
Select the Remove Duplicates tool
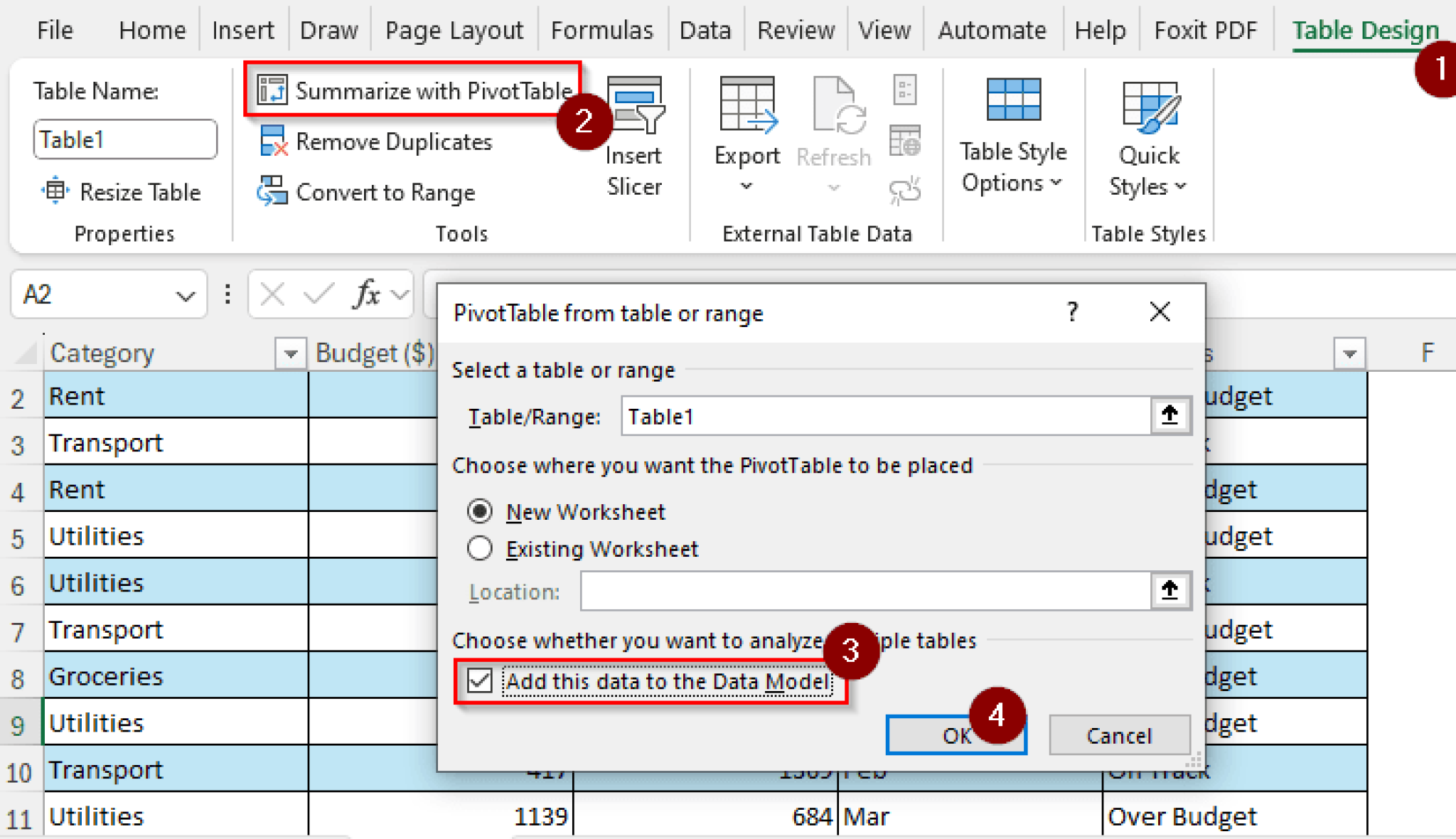point(272,141)
